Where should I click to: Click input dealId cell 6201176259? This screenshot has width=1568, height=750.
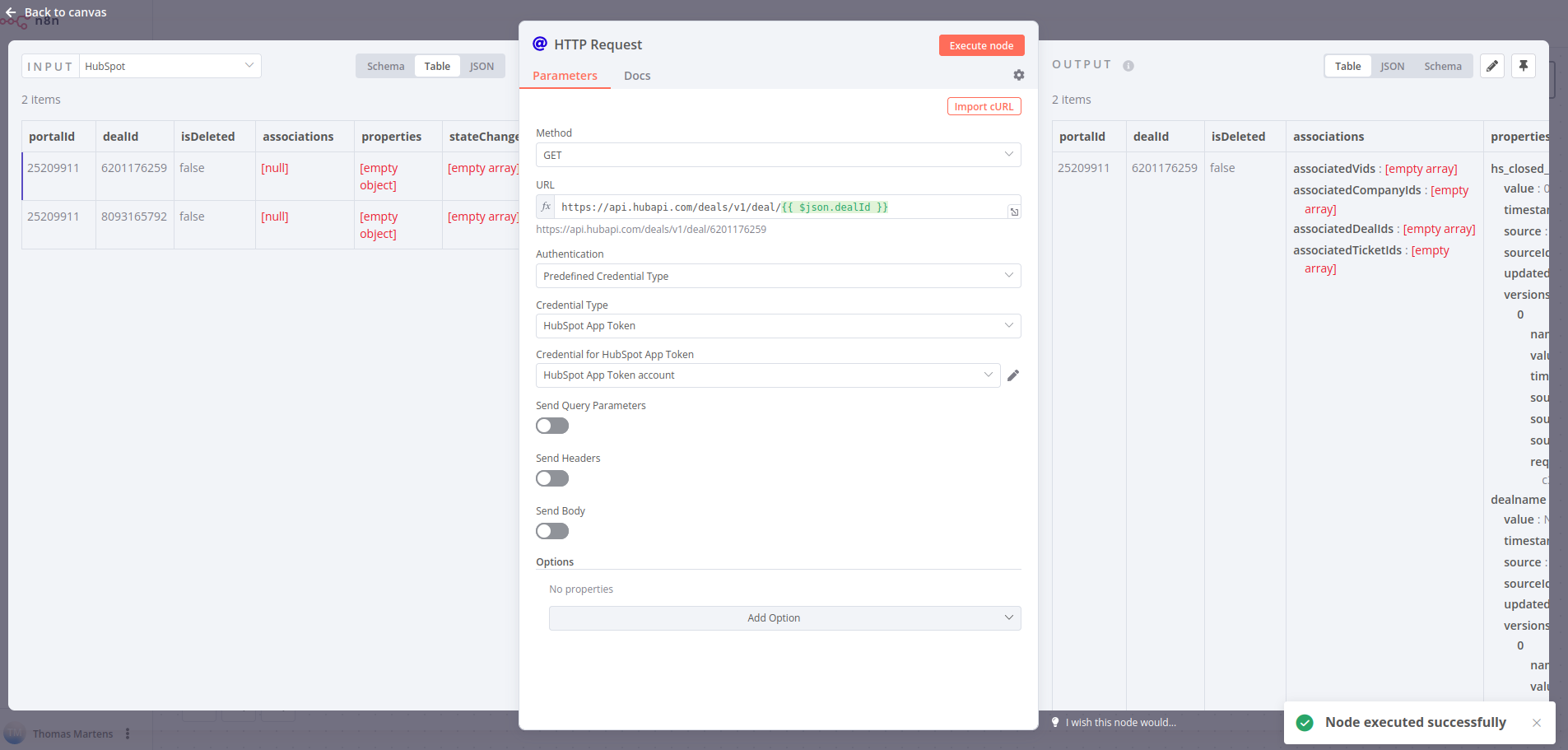[134, 168]
